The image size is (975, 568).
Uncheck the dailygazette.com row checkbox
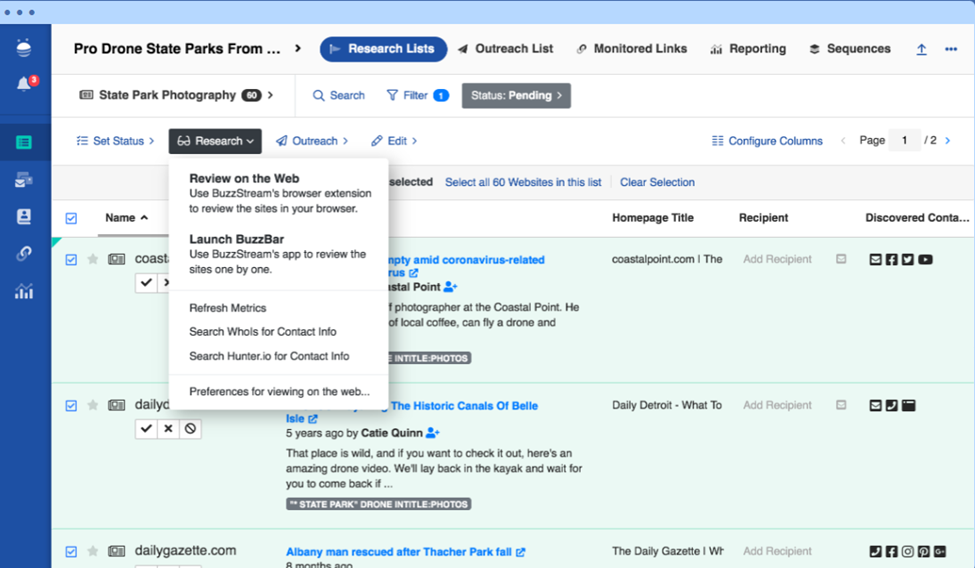(71, 551)
